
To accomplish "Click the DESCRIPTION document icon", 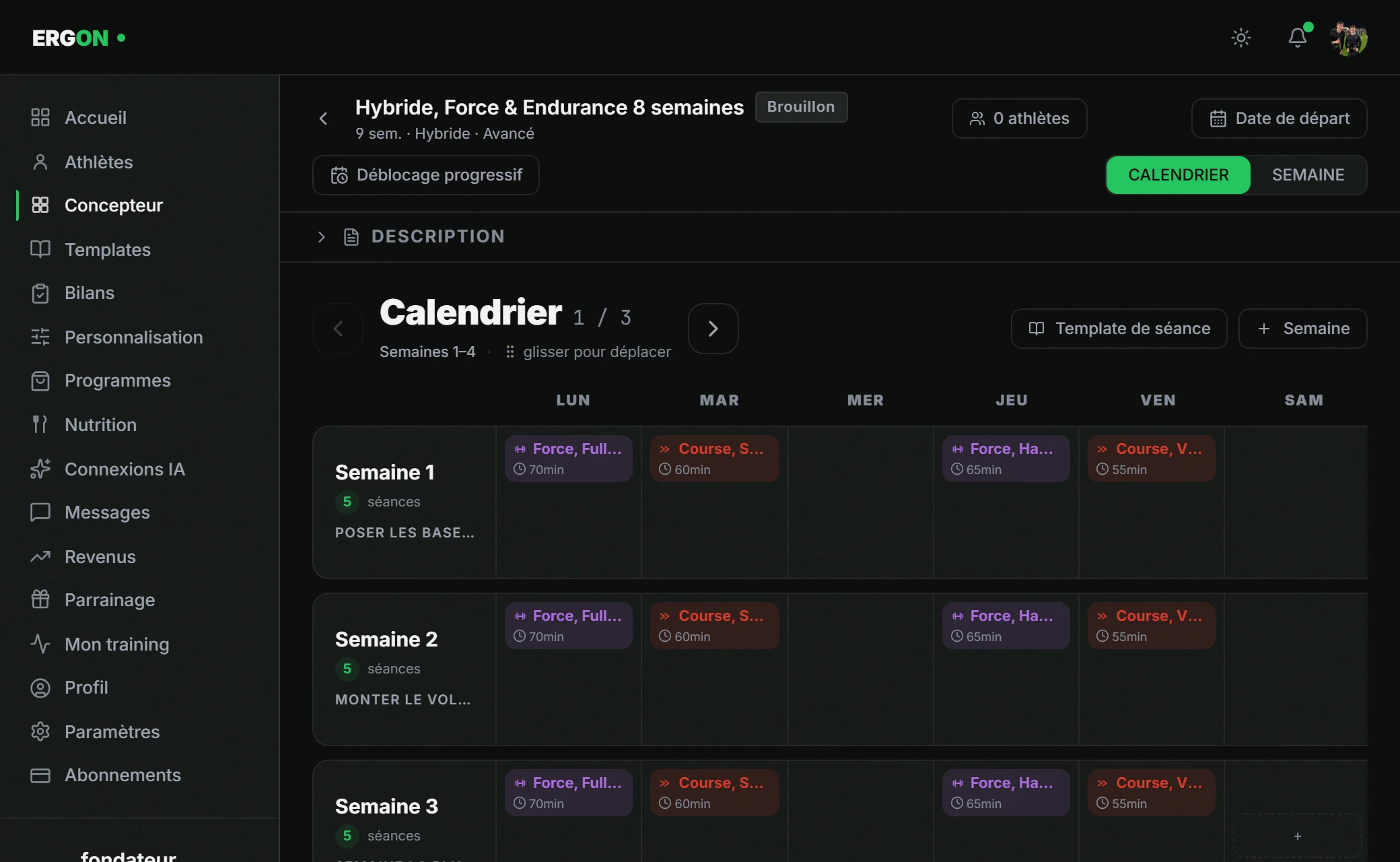I will (x=351, y=237).
